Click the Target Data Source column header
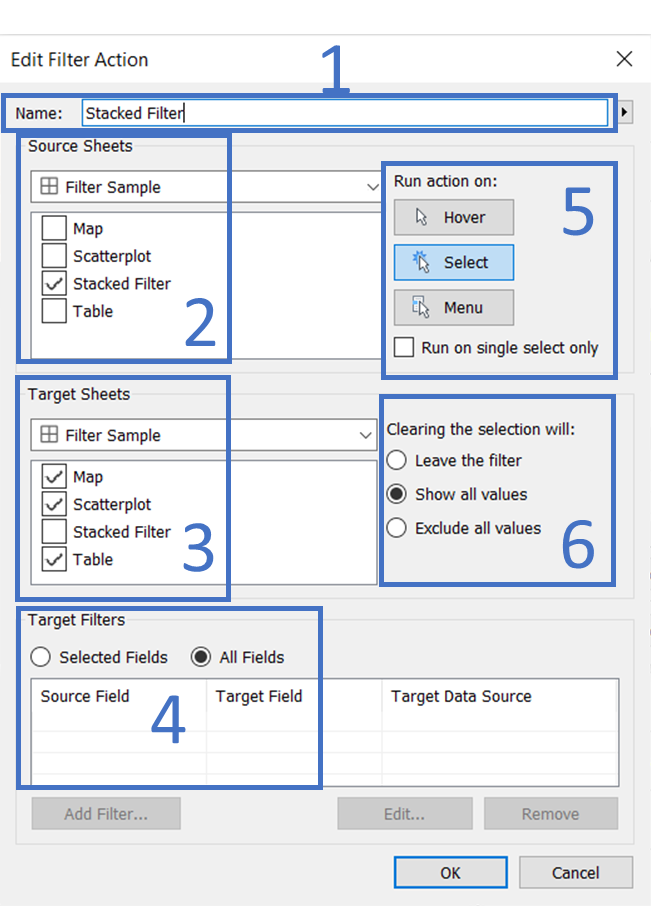The image size is (651, 906). coord(461,696)
